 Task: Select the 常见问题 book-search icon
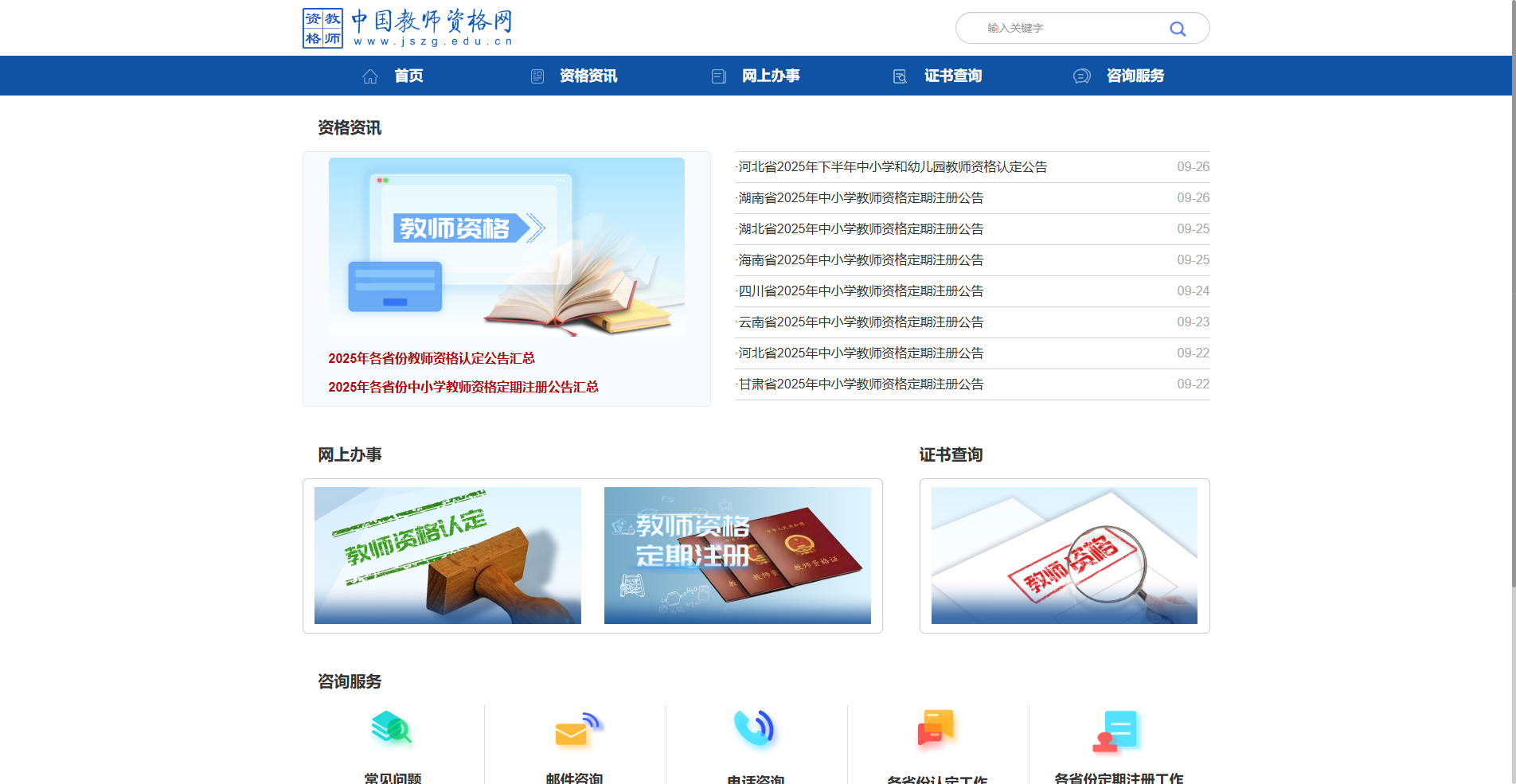point(391,728)
